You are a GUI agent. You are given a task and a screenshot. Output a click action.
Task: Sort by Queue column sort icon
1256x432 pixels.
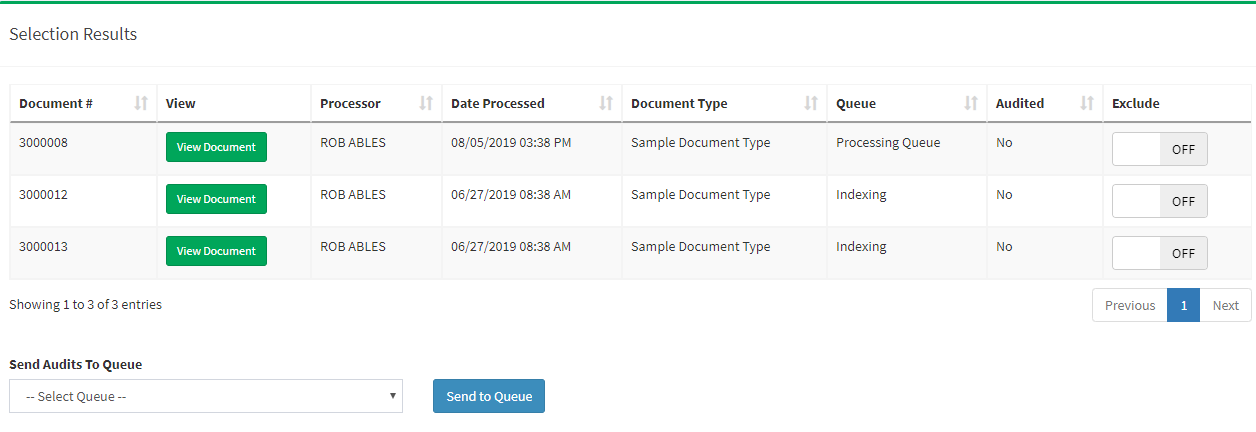tap(971, 103)
